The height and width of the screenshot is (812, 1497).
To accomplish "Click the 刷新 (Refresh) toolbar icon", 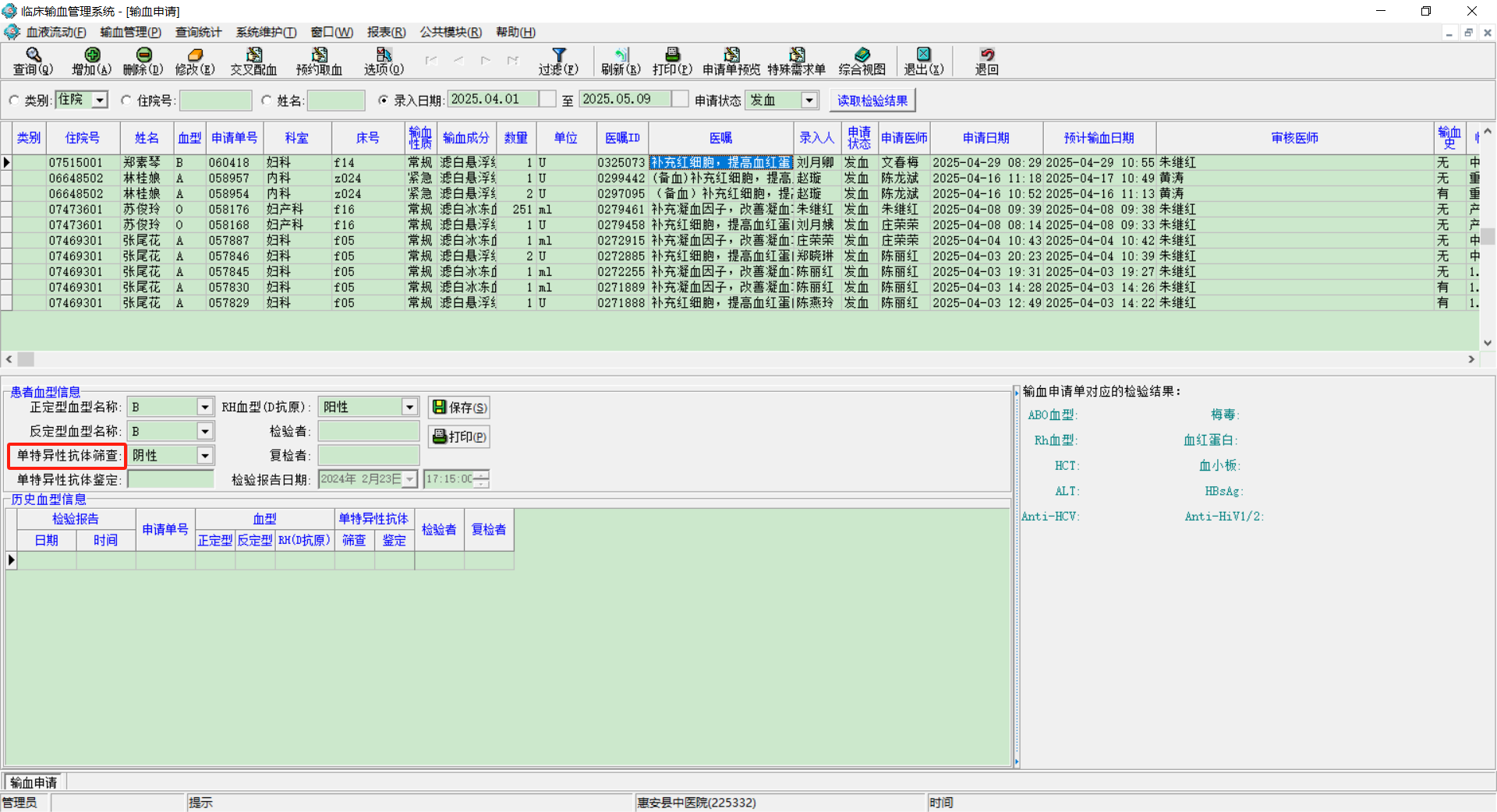I will [621, 55].
